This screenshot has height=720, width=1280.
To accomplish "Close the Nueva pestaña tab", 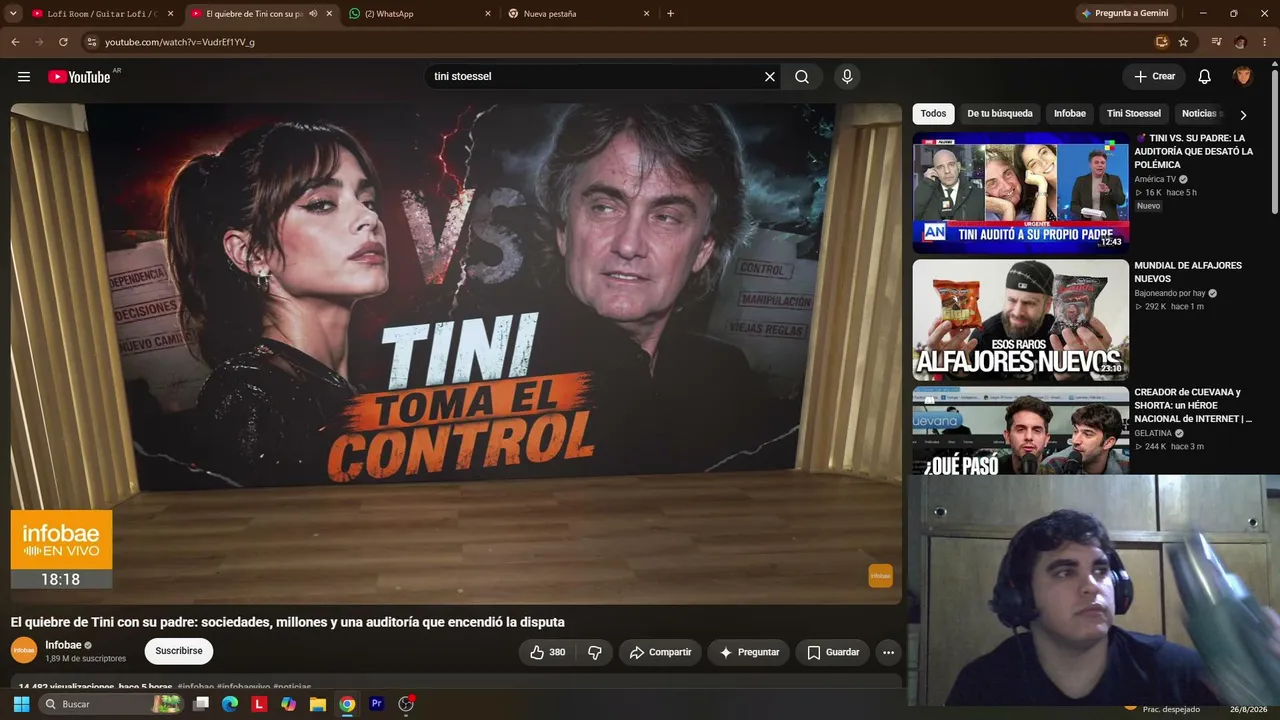I will coord(647,14).
